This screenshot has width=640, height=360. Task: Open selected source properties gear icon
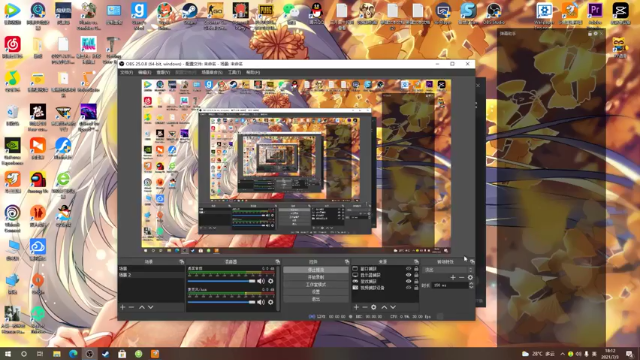pyautogui.click(x=373, y=307)
